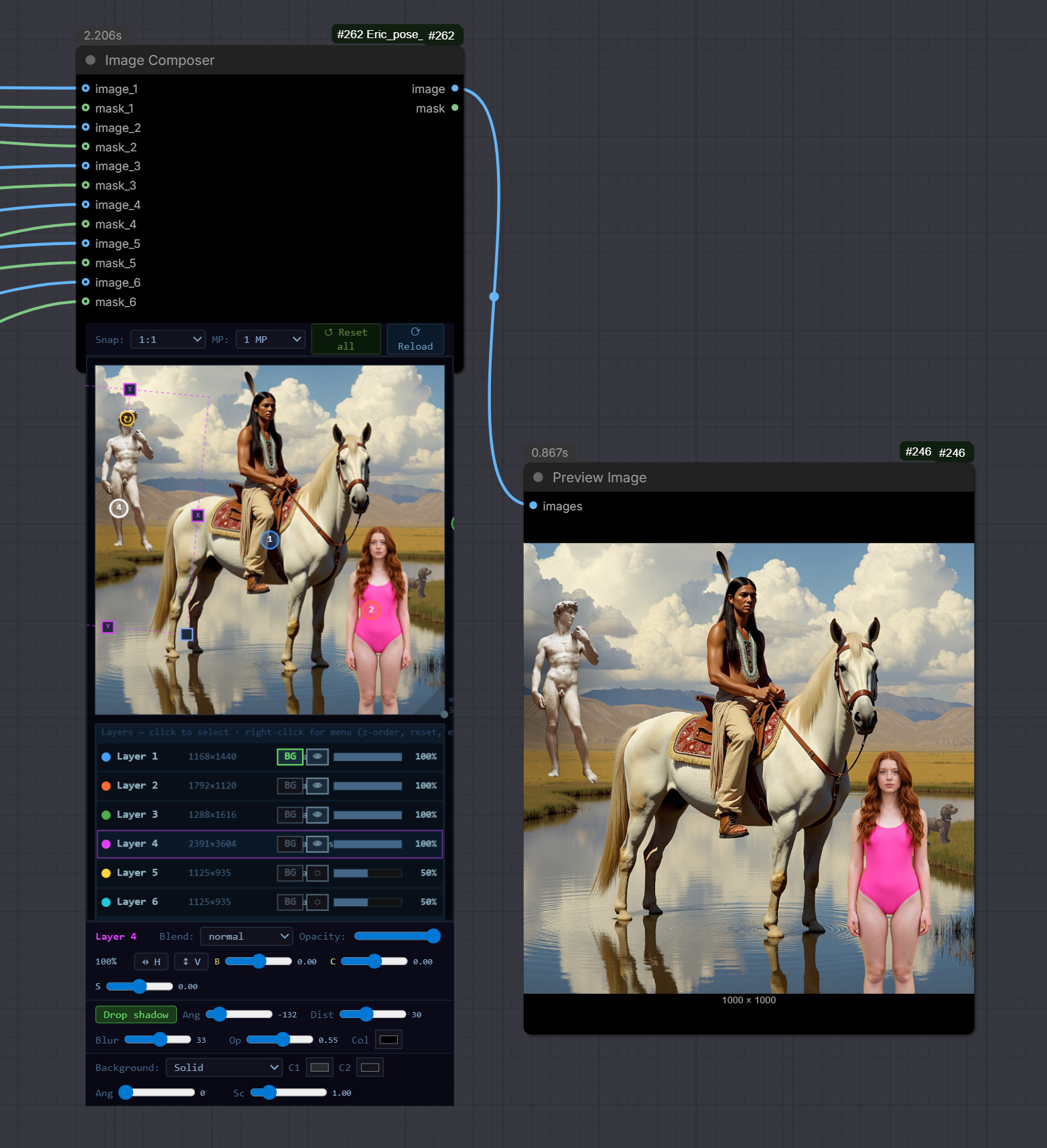Viewport: 1047px width, 1148px height.
Task: Adjust the layer Opacity slider
Action: coord(397,936)
